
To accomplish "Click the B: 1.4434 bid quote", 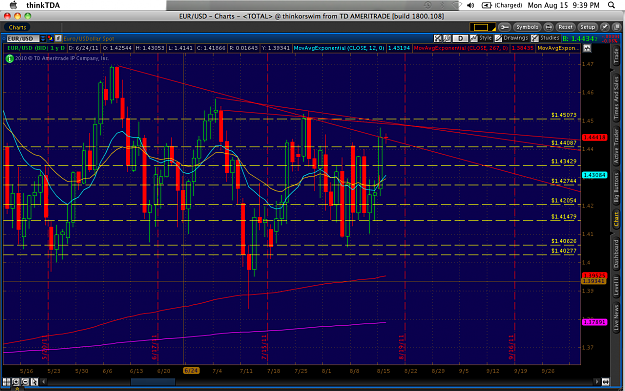I will tap(580, 39).
